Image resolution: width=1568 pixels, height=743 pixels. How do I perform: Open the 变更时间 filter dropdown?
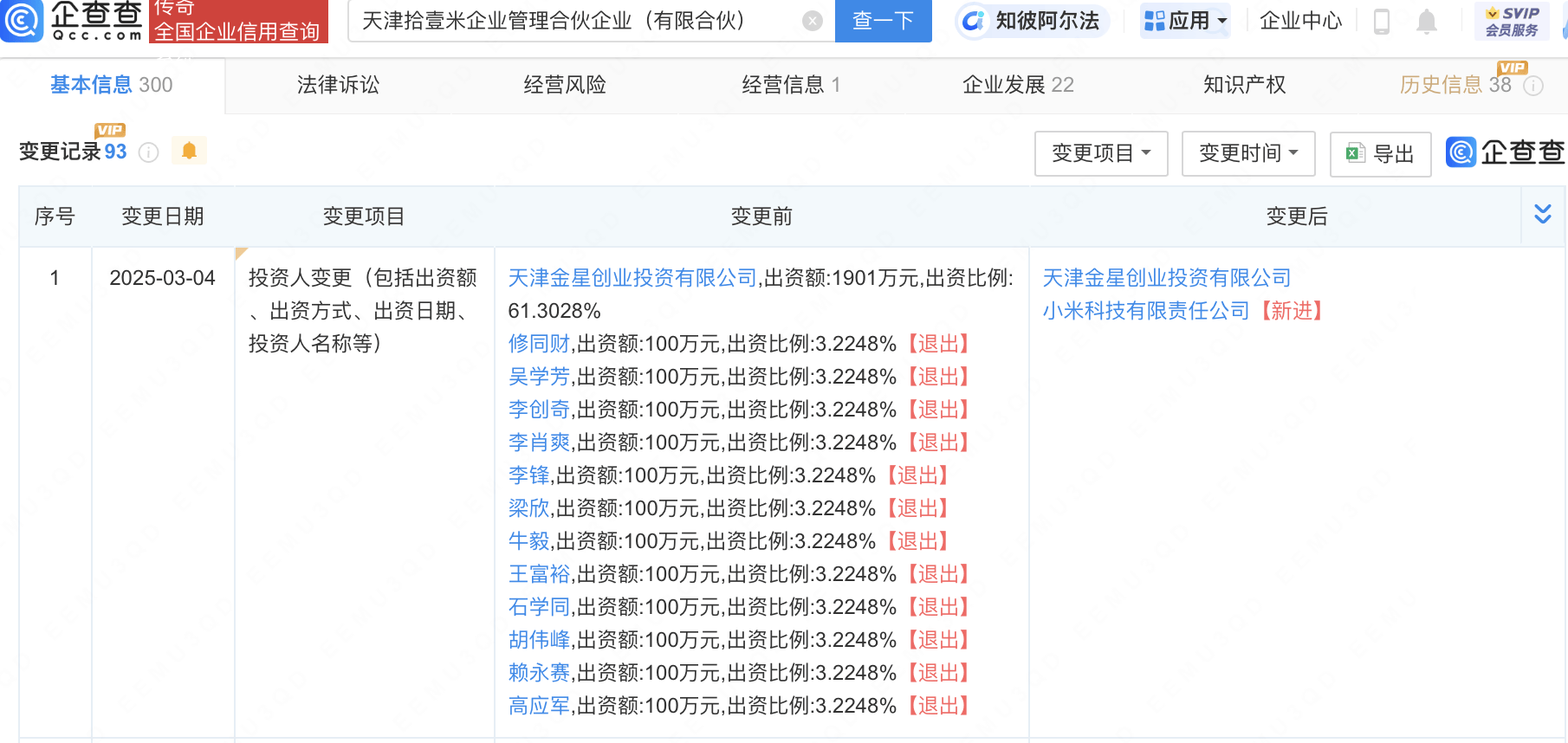click(1248, 153)
